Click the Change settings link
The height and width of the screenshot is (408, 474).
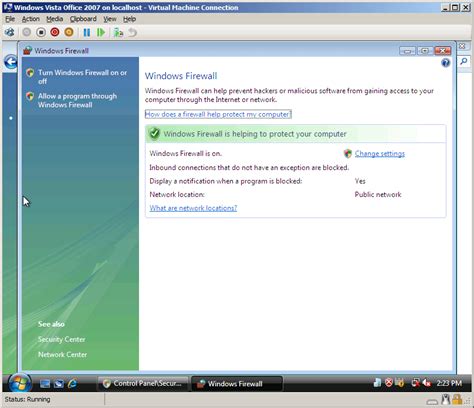coord(380,154)
